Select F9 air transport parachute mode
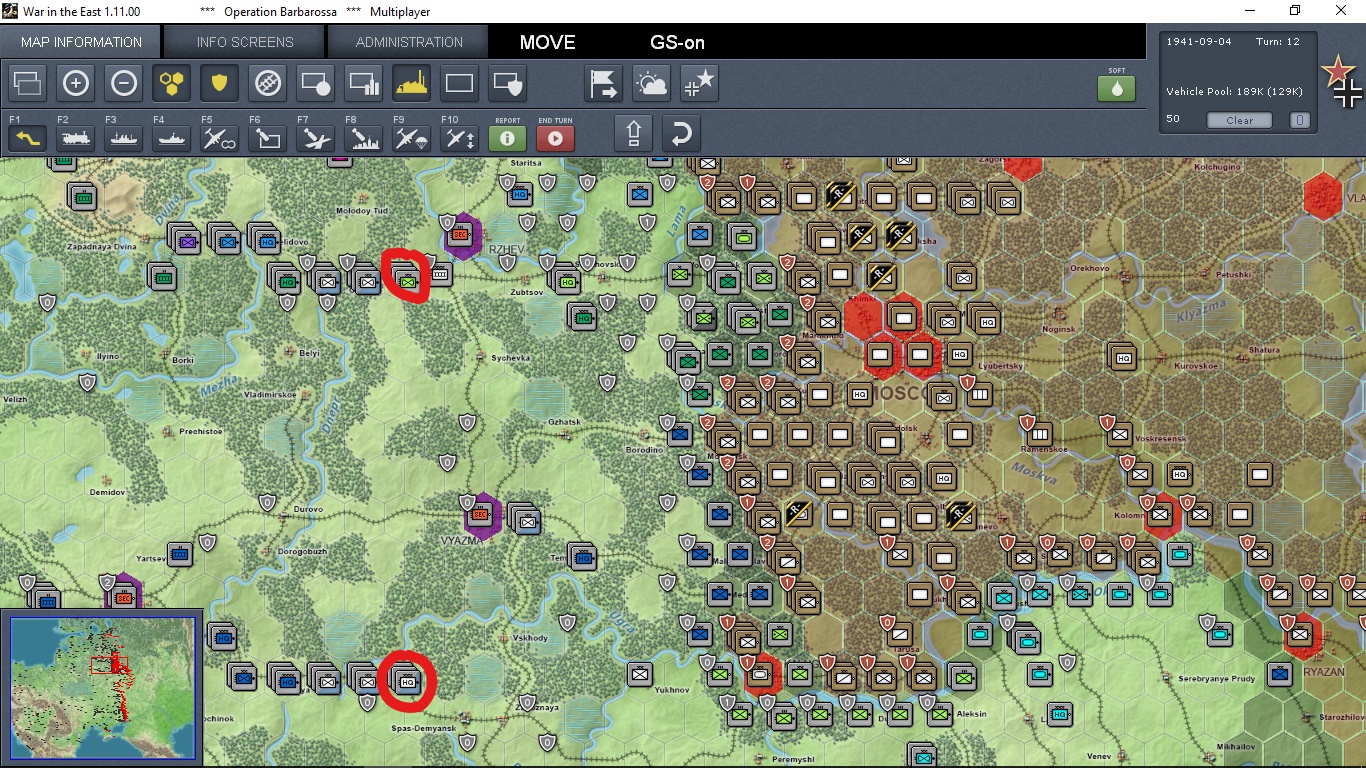 pyautogui.click(x=411, y=138)
